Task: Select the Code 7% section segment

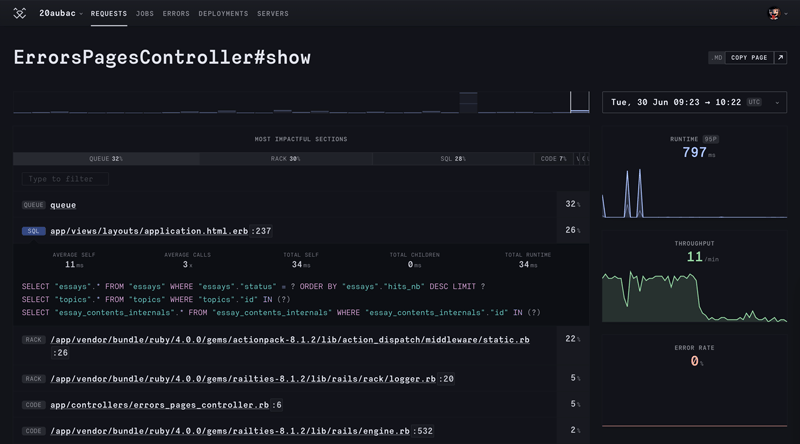Action: pyautogui.click(x=554, y=159)
